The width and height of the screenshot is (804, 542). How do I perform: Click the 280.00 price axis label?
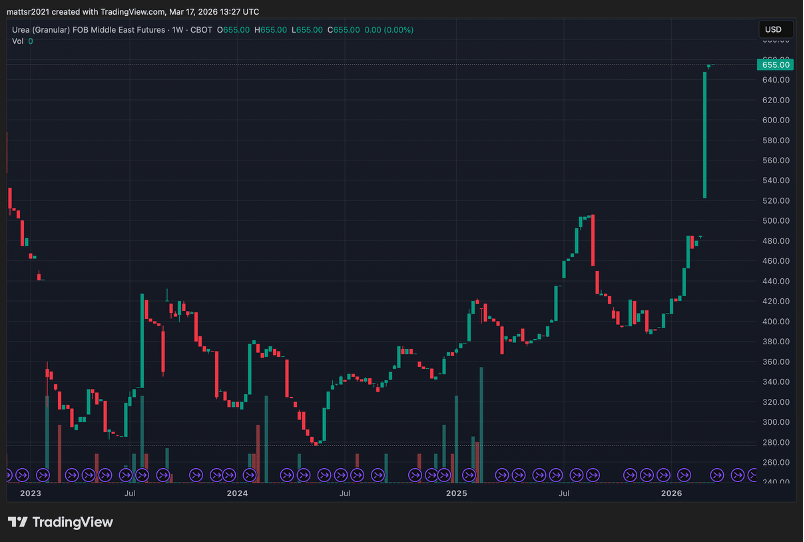click(776, 442)
